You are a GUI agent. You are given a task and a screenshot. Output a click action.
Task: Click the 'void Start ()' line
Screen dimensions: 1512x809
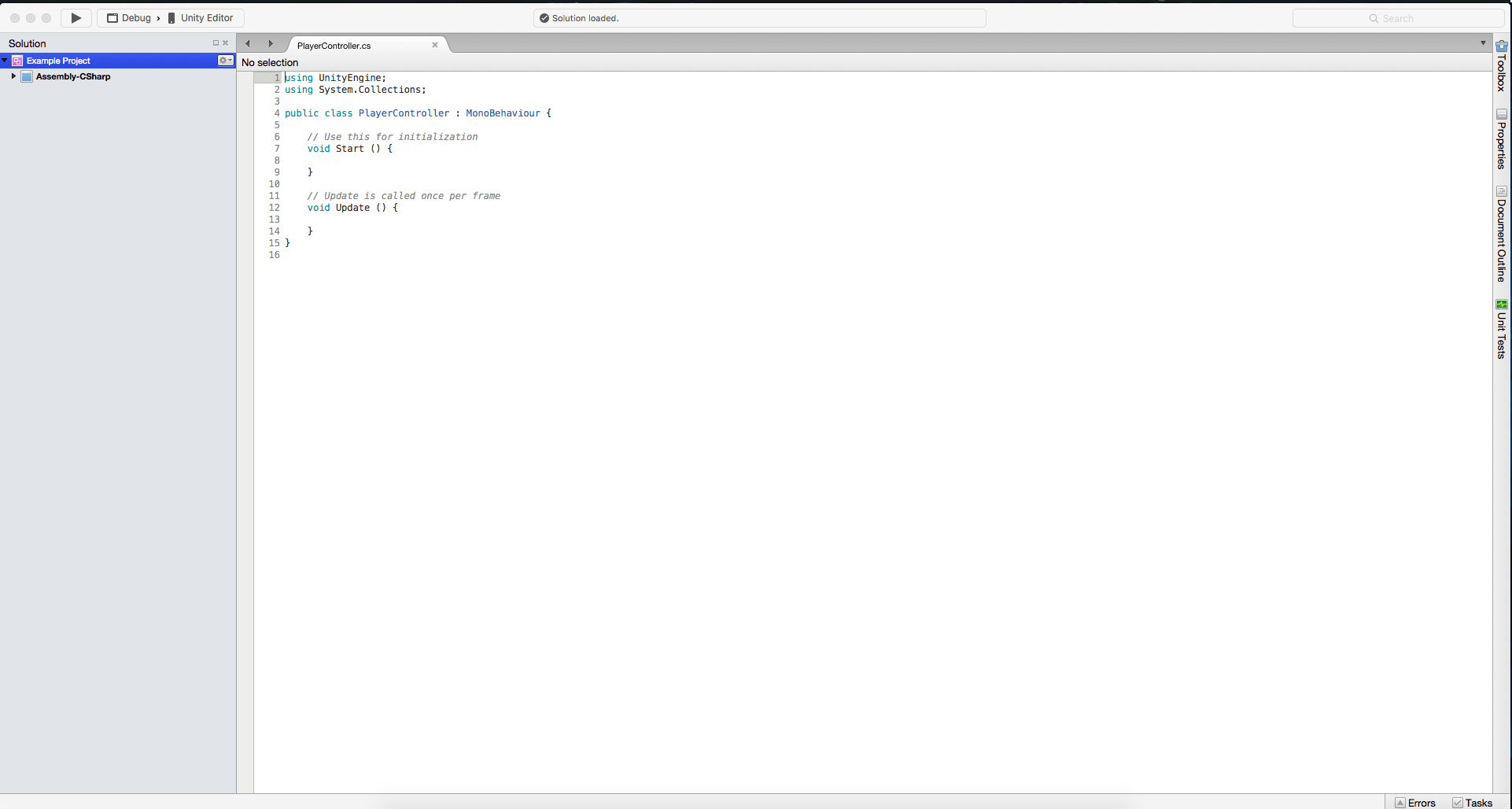pos(350,149)
